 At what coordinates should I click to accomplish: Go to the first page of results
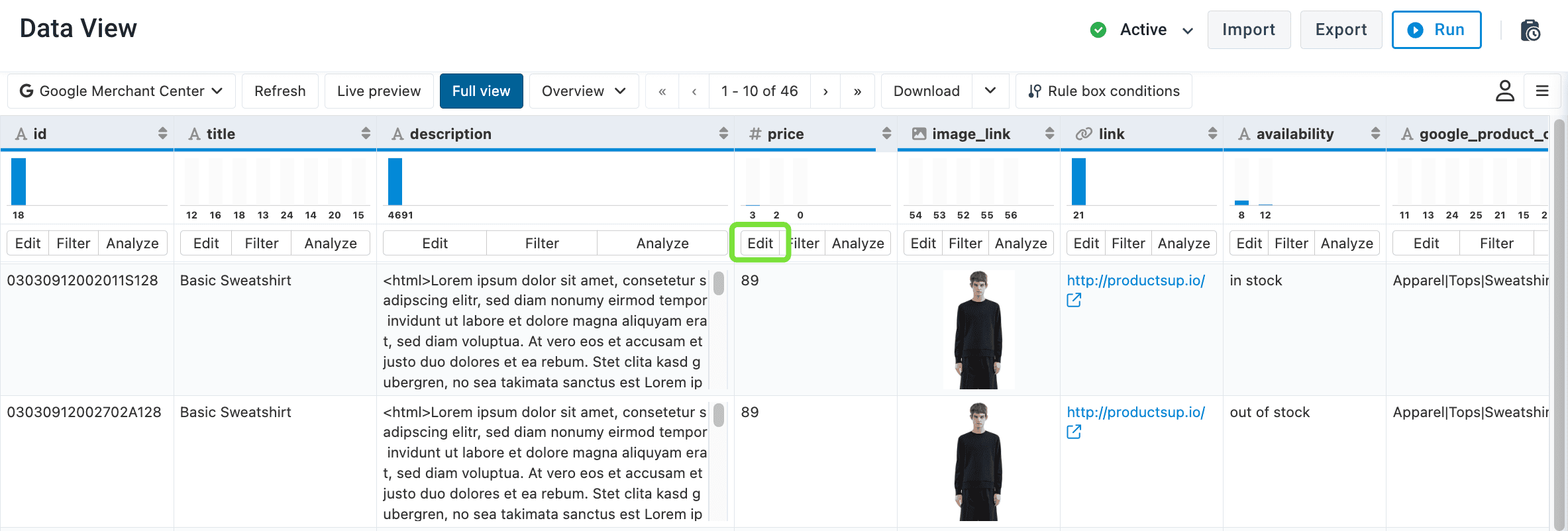pyautogui.click(x=662, y=91)
